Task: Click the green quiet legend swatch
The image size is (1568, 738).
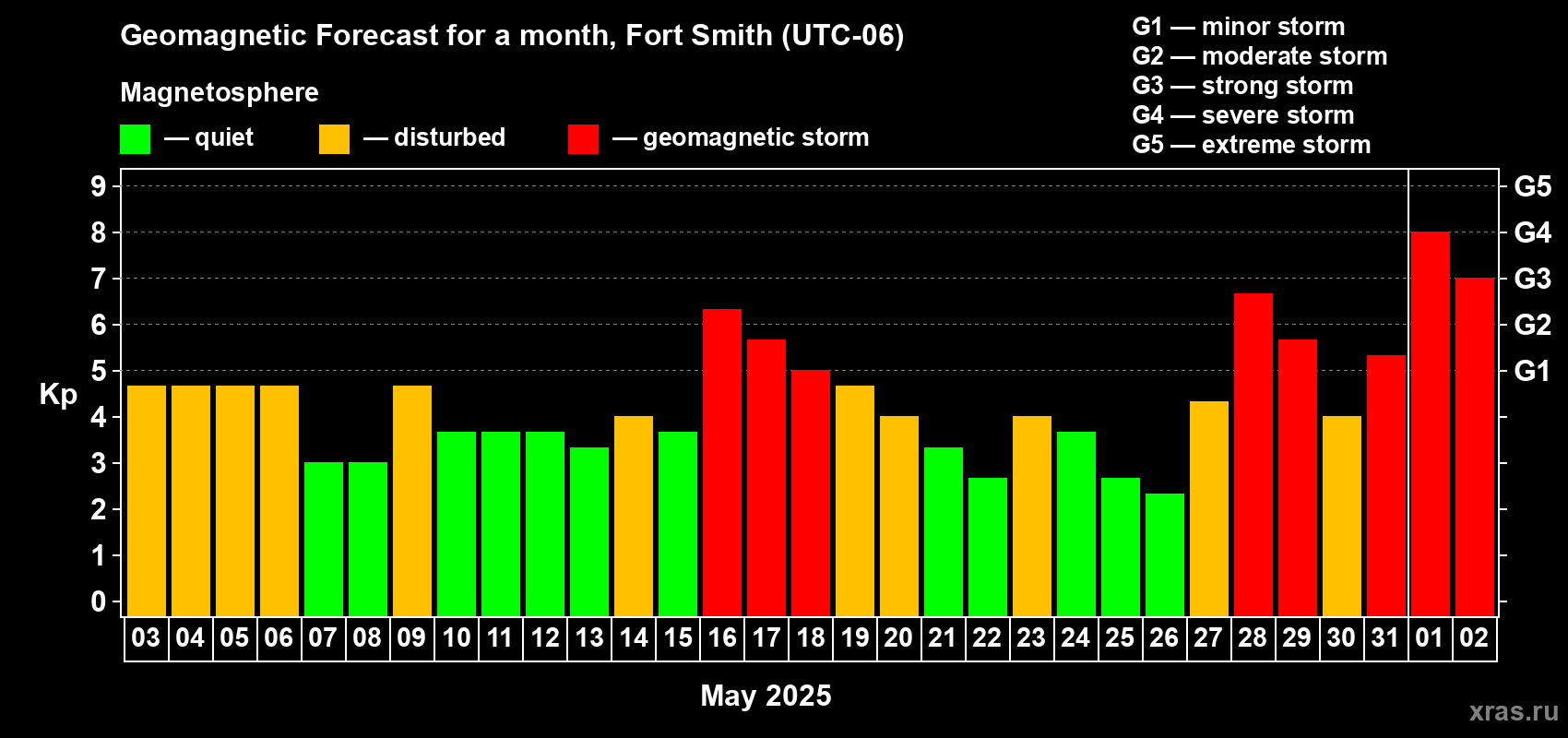Action: coord(136,139)
